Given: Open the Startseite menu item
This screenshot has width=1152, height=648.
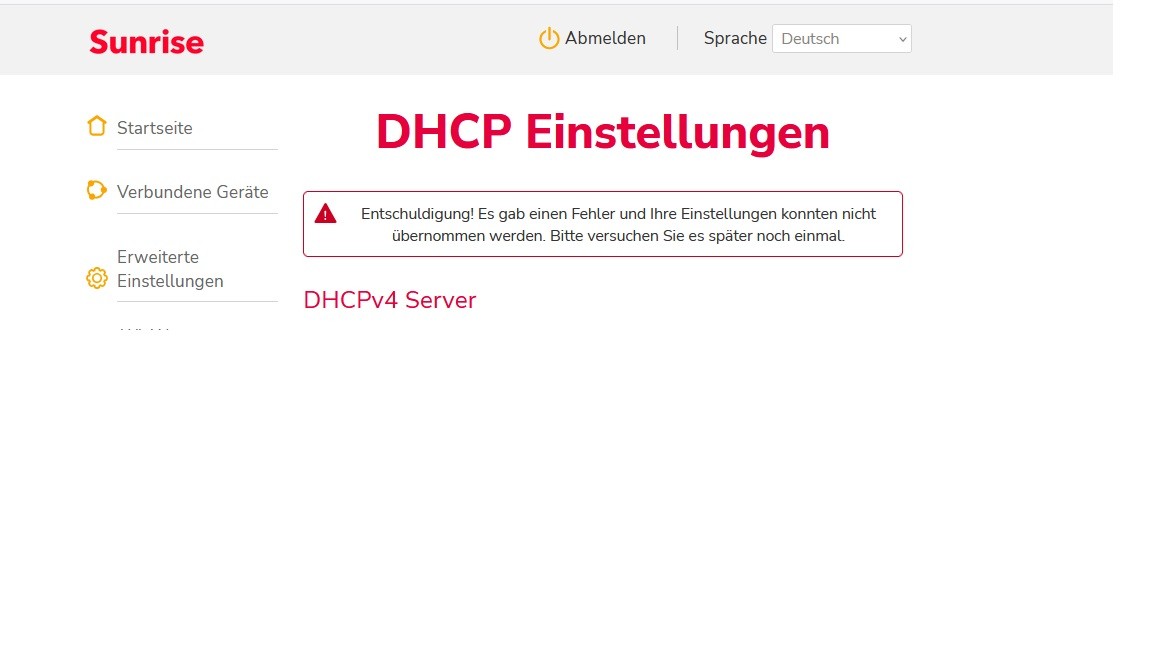Looking at the screenshot, I should pyautogui.click(x=155, y=128).
